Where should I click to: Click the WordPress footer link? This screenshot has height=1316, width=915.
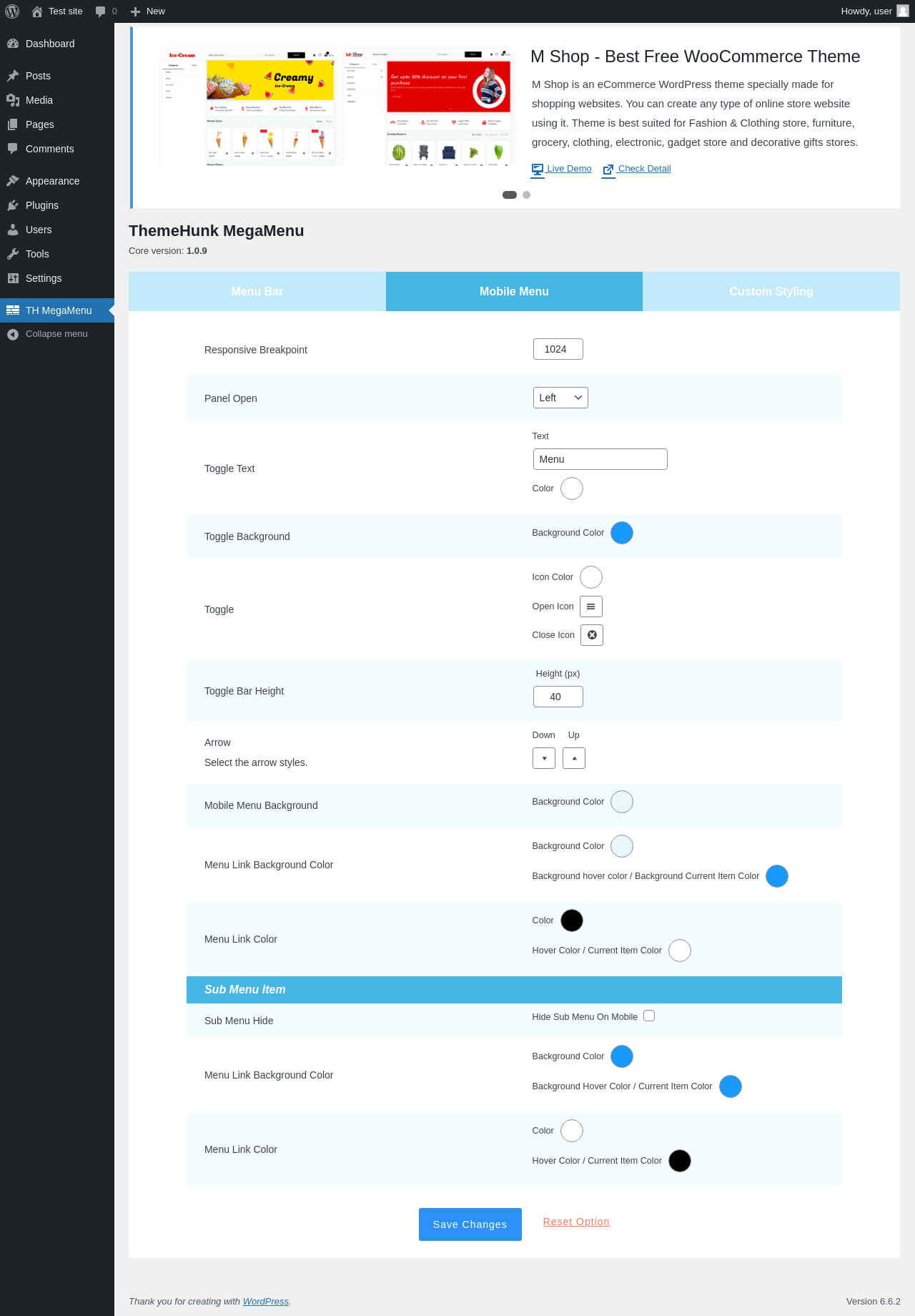point(266,1301)
